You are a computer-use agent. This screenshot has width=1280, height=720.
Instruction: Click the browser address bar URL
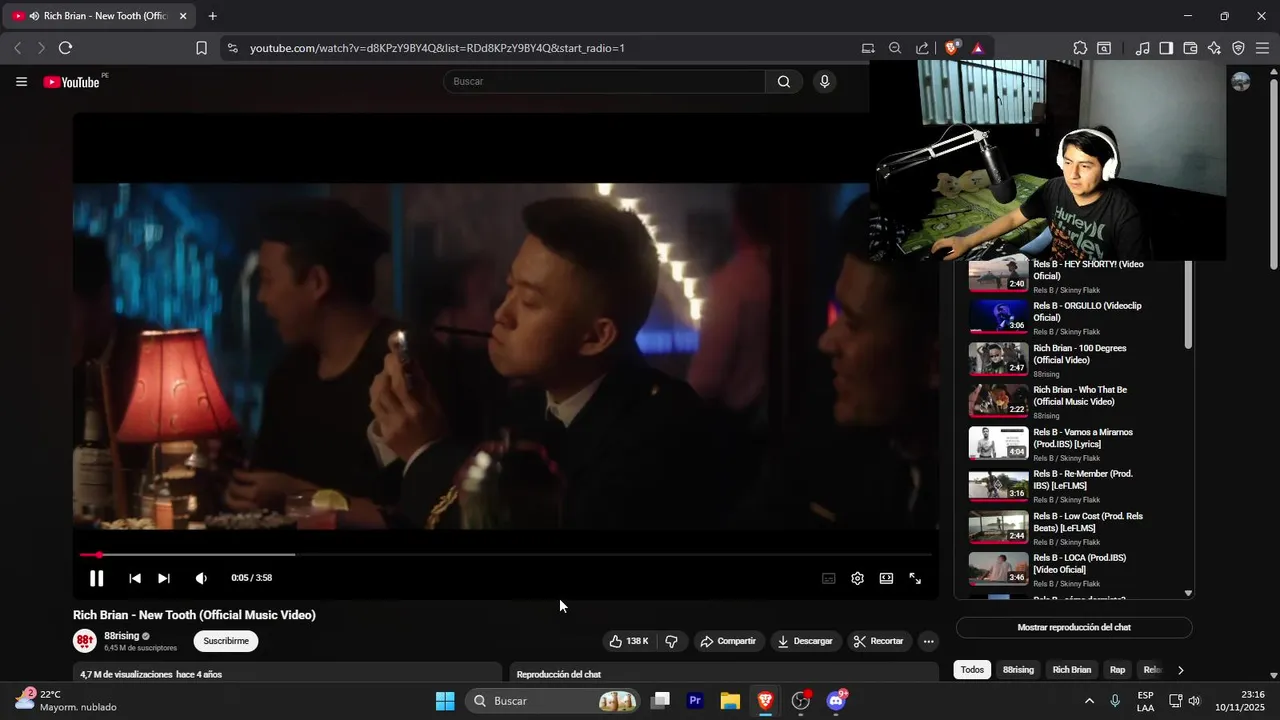pyautogui.click(x=437, y=48)
